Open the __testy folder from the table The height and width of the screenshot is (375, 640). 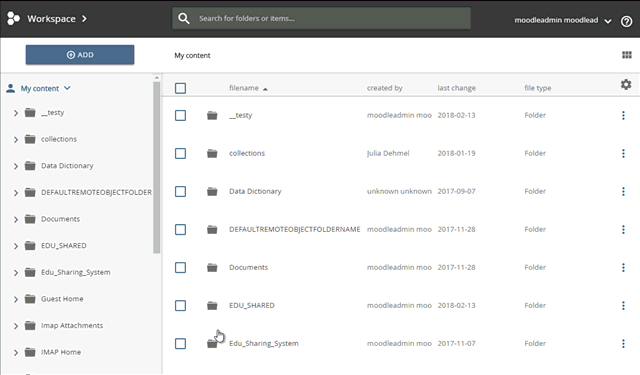240,115
